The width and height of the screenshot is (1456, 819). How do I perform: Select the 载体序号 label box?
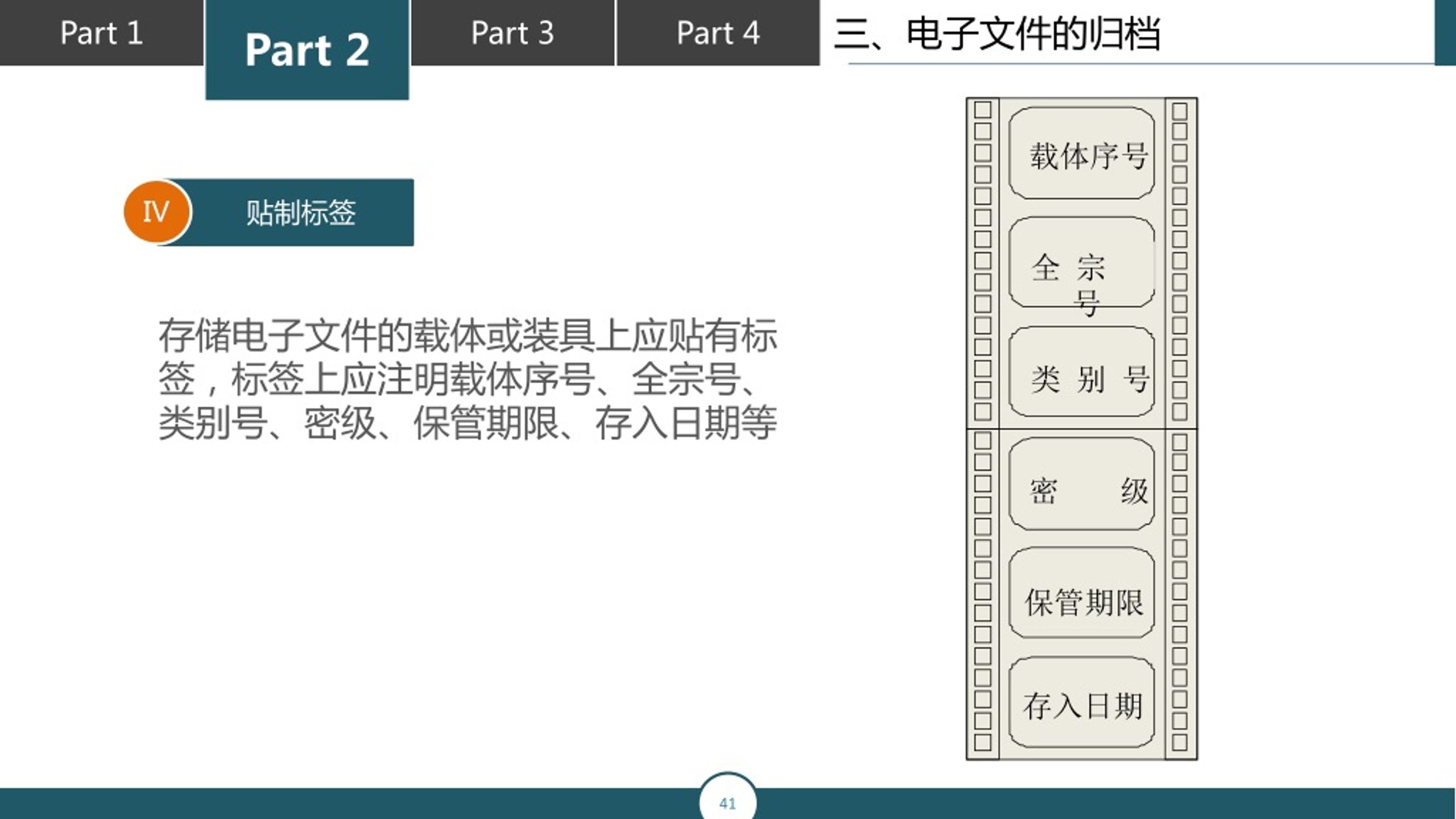[1081, 153]
